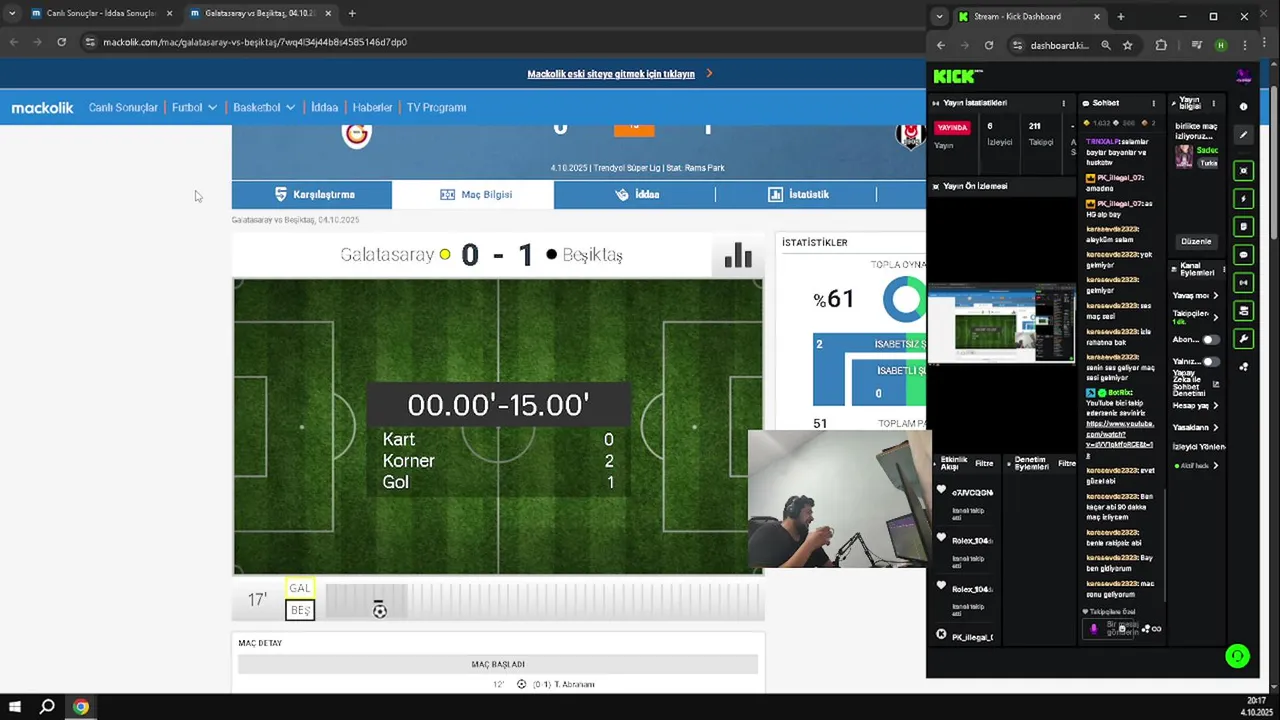Click the mackolik logo
Viewport: 1280px width, 720px height.
pos(42,107)
